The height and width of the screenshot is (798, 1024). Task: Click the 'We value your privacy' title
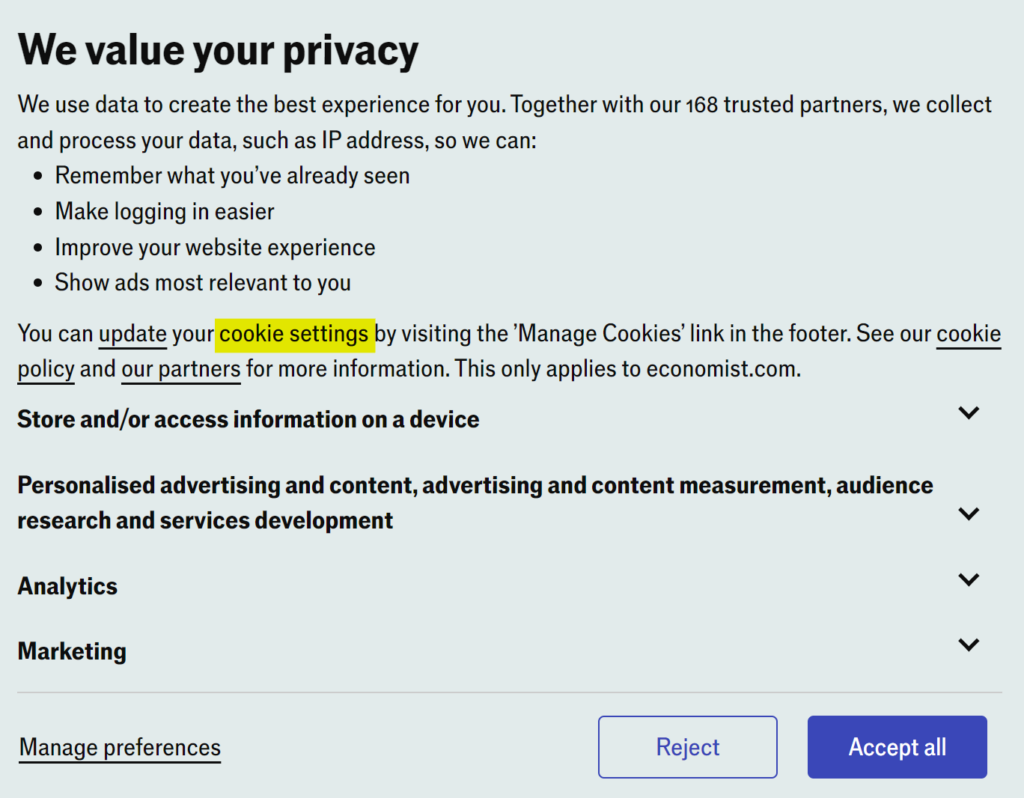[x=218, y=49]
